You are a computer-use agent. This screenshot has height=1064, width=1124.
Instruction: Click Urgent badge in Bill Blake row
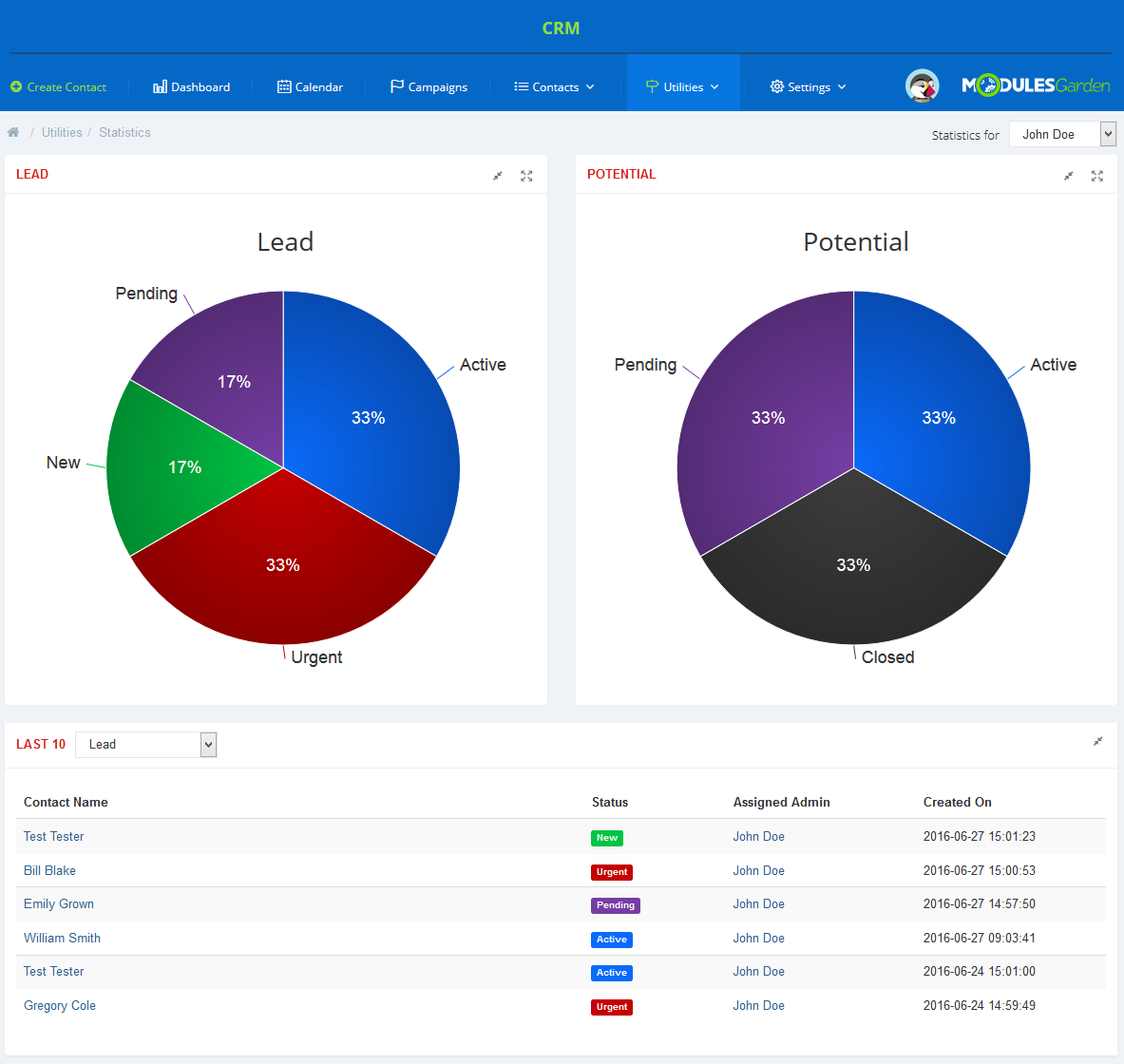pyautogui.click(x=612, y=872)
